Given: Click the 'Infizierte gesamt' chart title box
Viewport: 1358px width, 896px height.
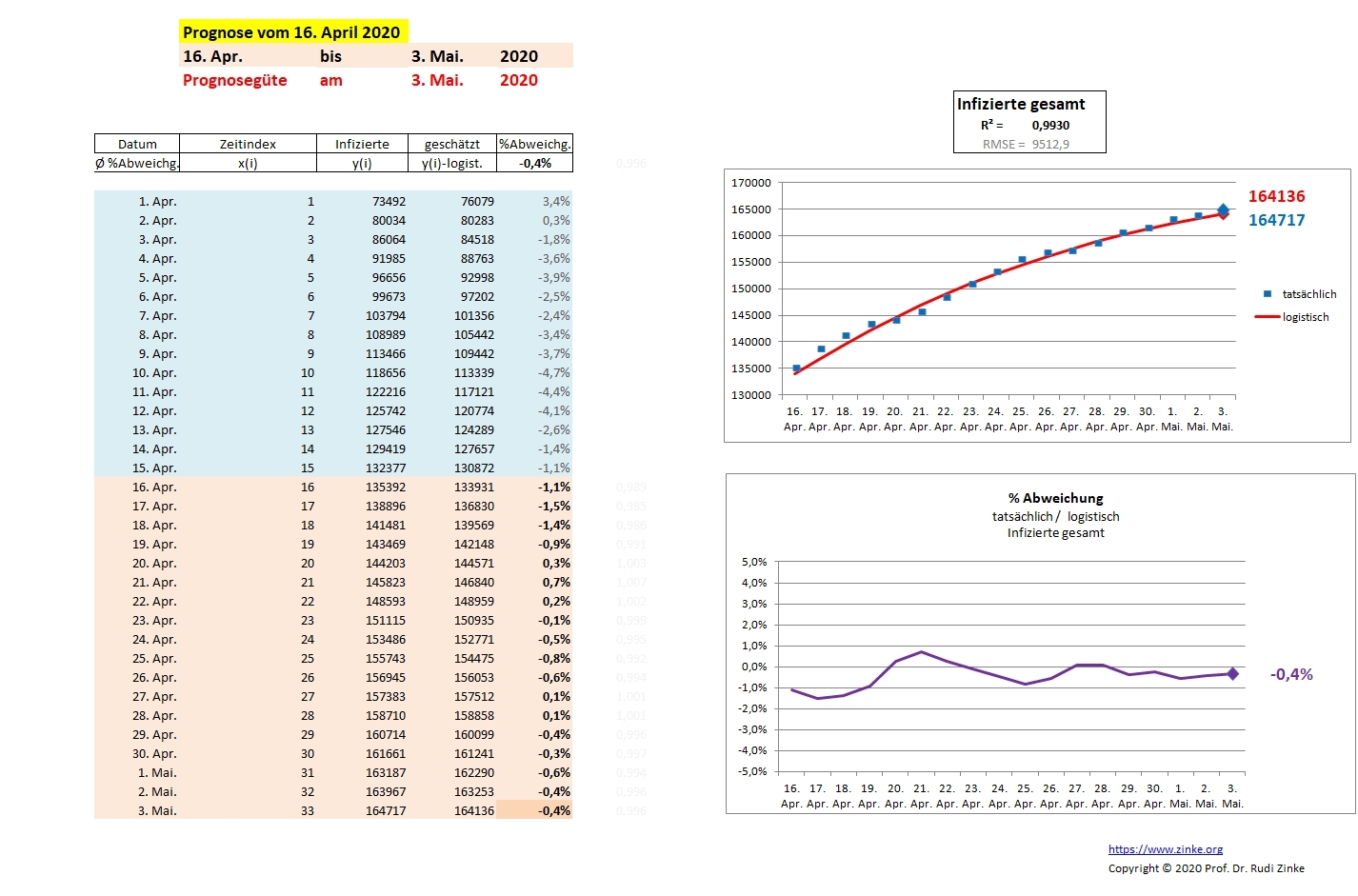Looking at the screenshot, I should (1021, 105).
